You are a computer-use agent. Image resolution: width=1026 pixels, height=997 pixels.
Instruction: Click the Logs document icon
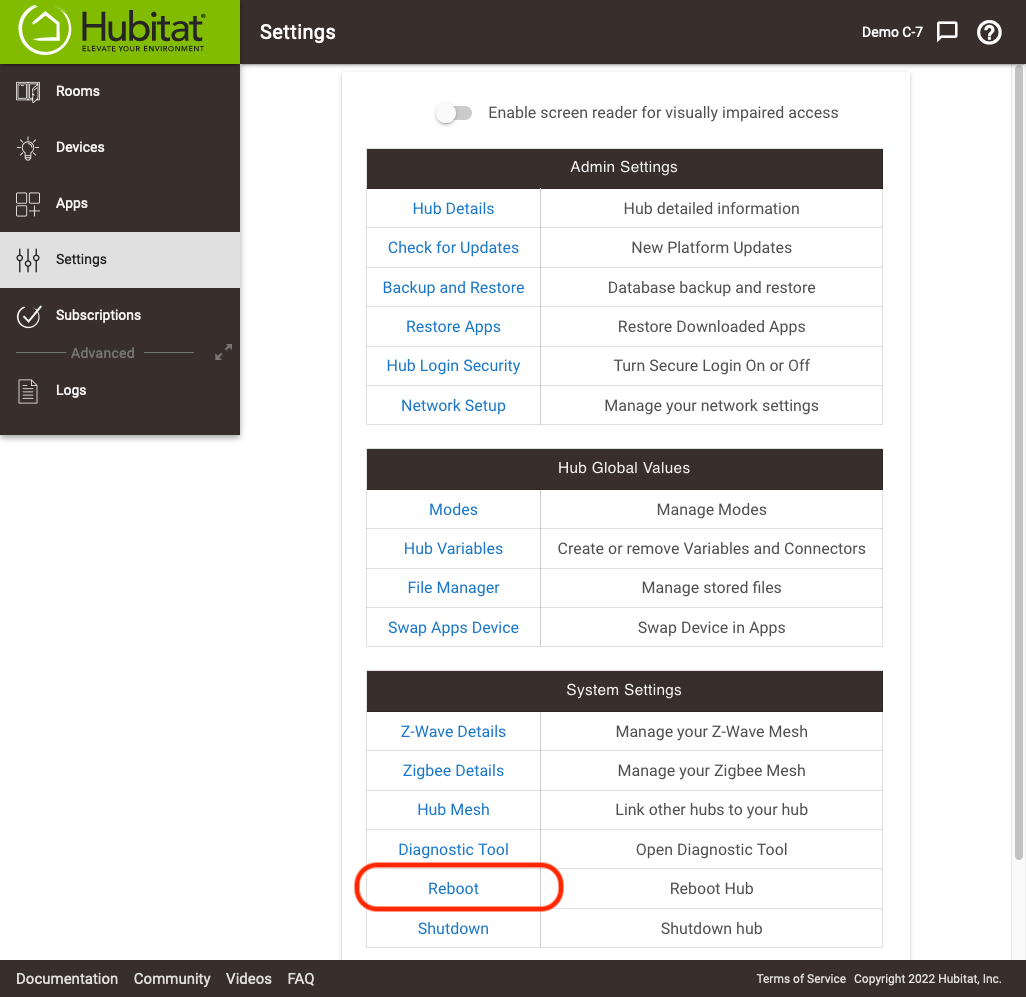27,391
